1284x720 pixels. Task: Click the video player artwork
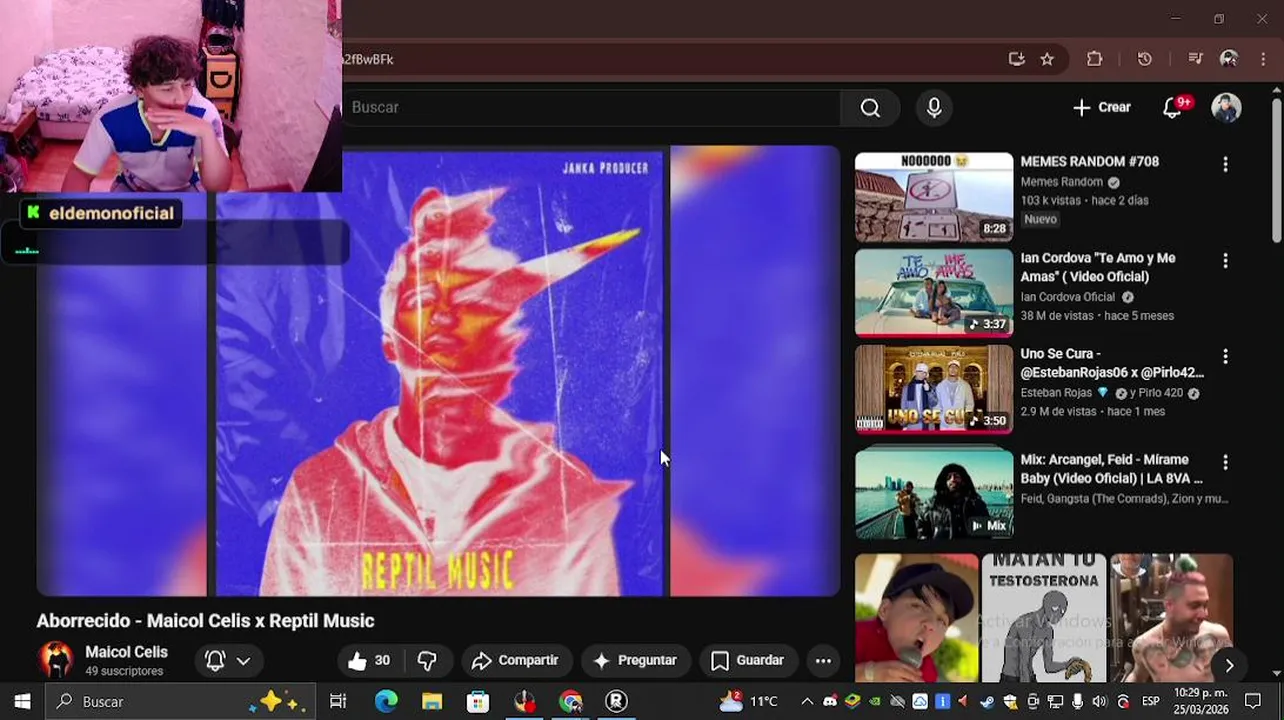pyautogui.click(x=439, y=372)
